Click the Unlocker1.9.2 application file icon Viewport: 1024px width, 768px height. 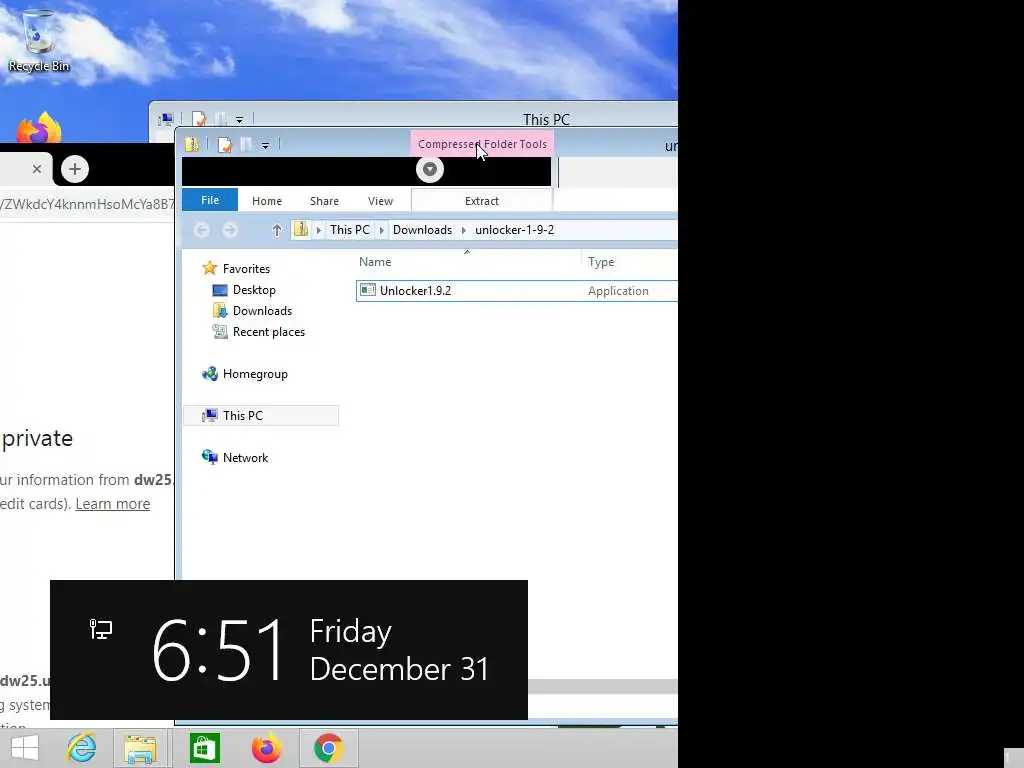click(x=368, y=290)
